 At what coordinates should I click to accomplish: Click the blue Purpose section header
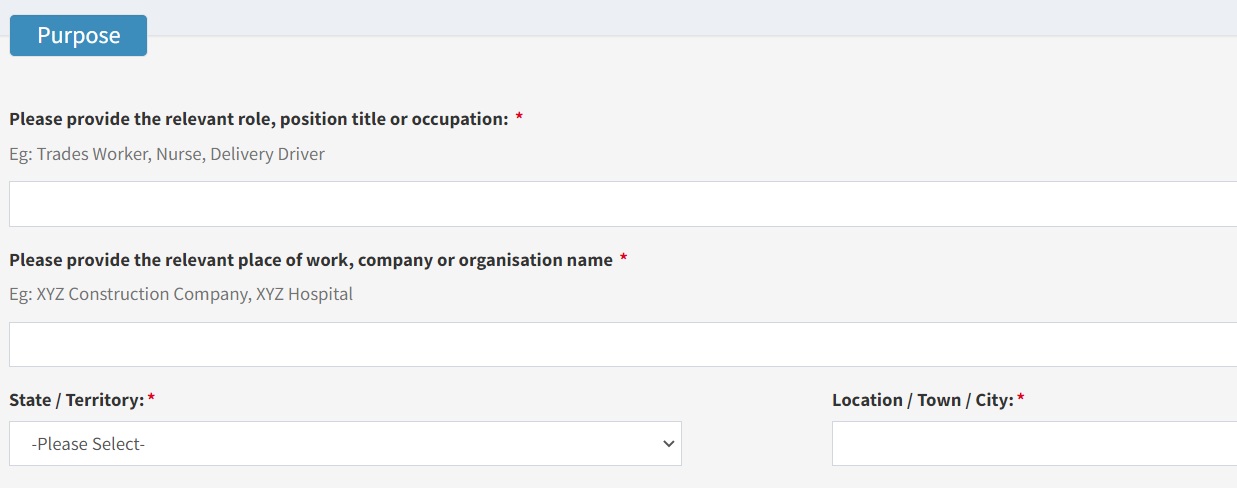point(78,36)
